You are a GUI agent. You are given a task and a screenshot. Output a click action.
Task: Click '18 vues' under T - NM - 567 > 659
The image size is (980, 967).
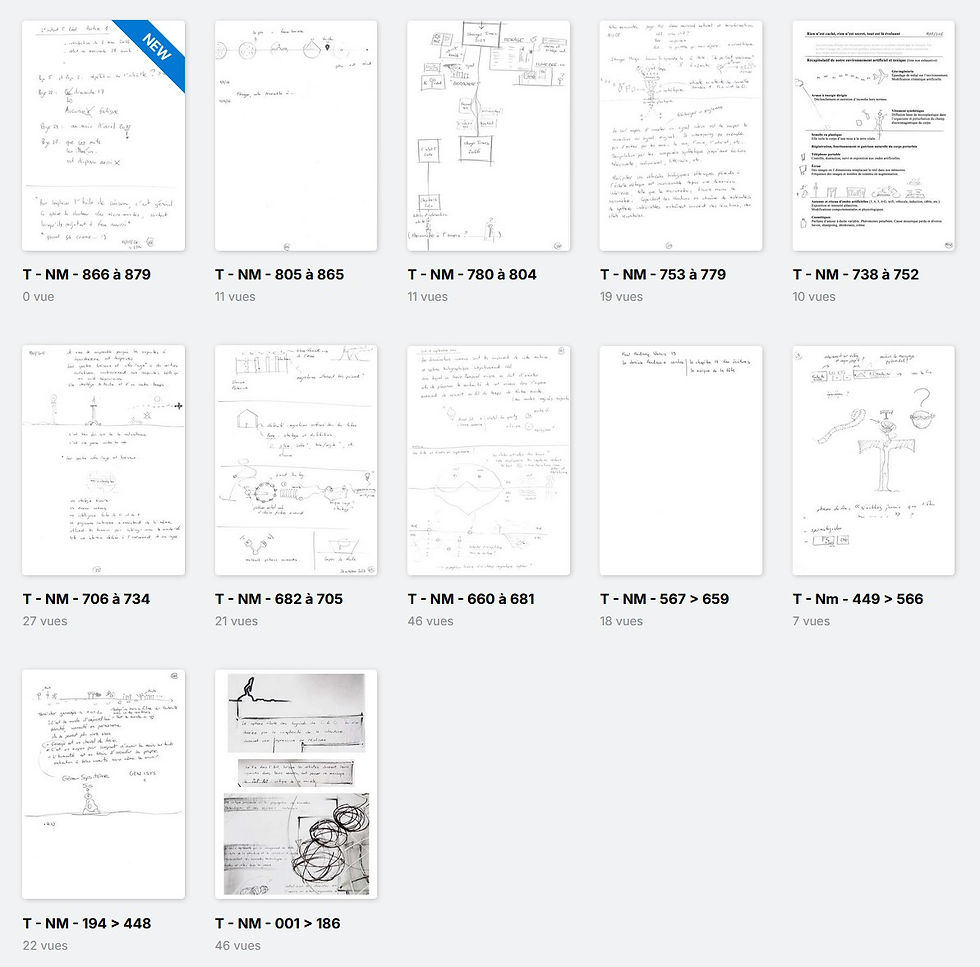pyautogui.click(x=621, y=621)
